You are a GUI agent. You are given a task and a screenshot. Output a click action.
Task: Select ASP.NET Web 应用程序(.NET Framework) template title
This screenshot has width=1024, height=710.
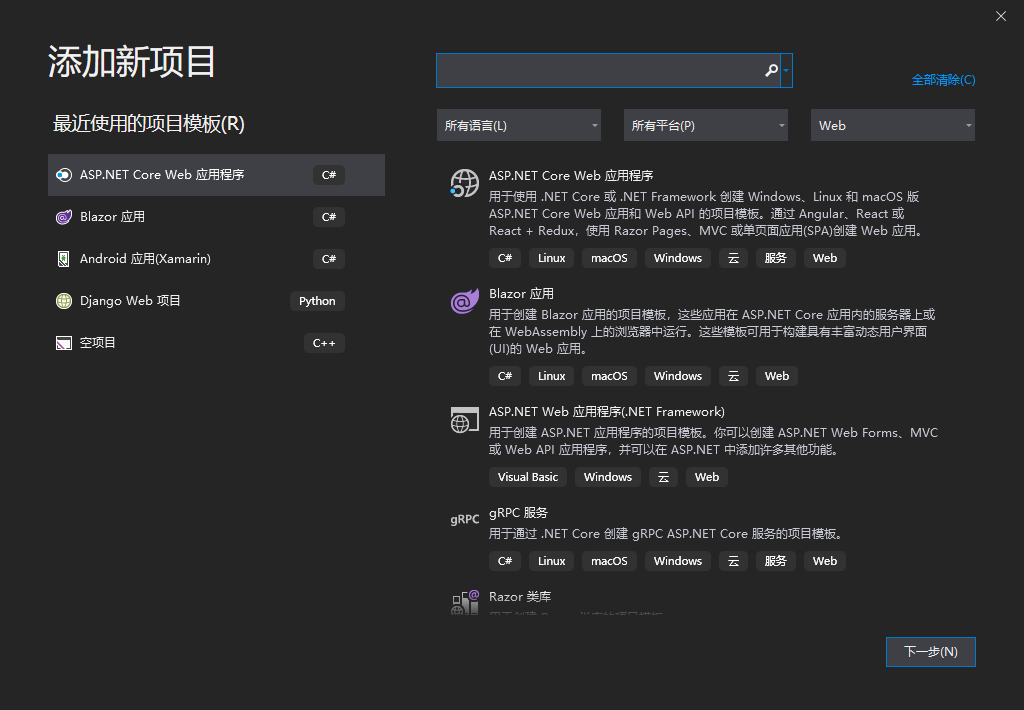tap(607, 411)
